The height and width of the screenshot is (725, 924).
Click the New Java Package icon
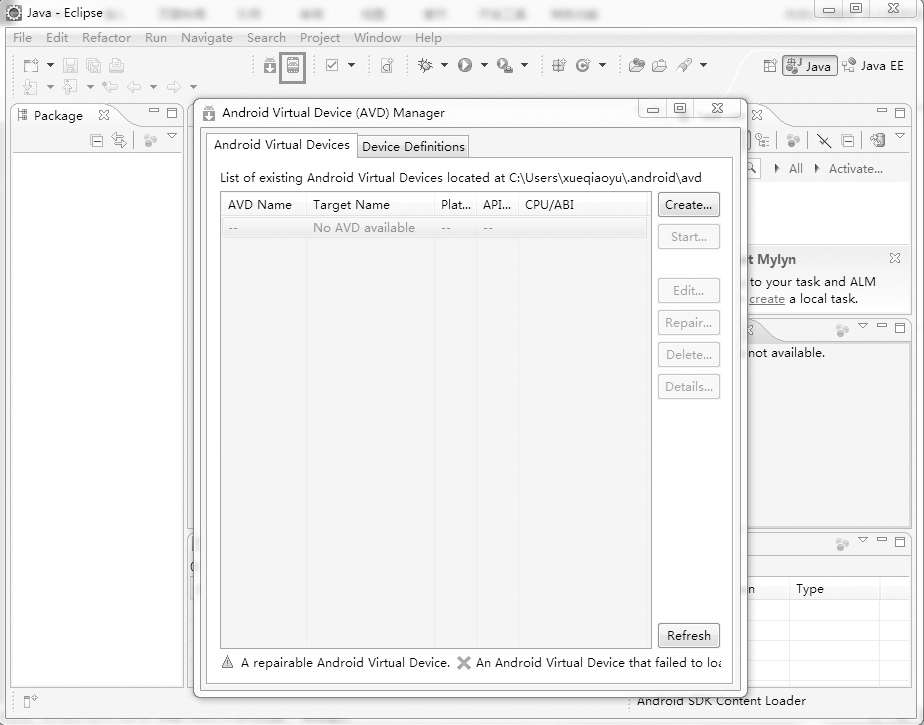click(559, 65)
